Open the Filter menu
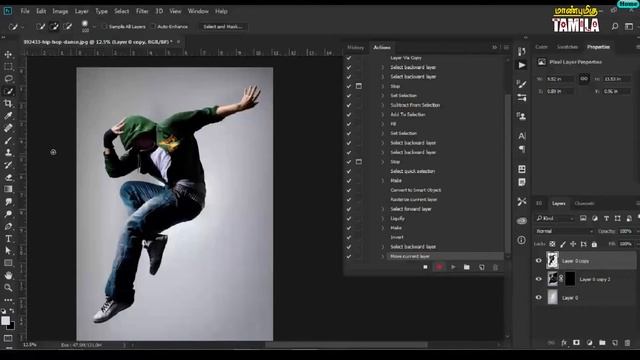The image size is (640, 360). click(142, 11)
